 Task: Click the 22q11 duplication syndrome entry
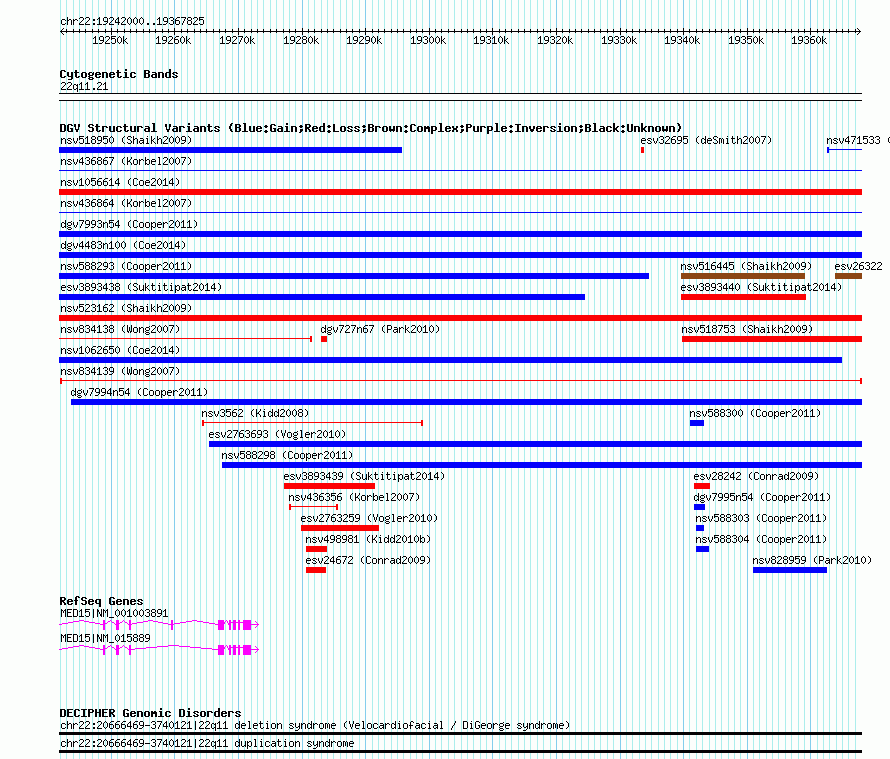pos(207,744)
